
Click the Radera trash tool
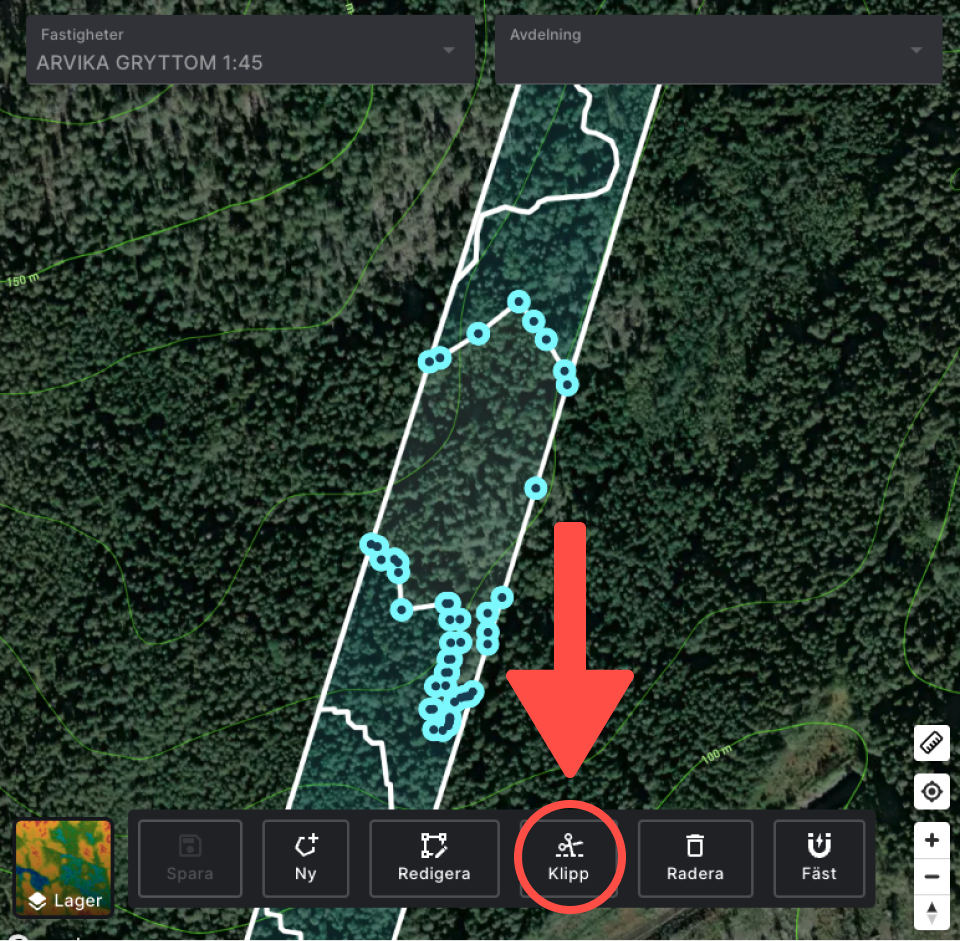coord(695,858)
